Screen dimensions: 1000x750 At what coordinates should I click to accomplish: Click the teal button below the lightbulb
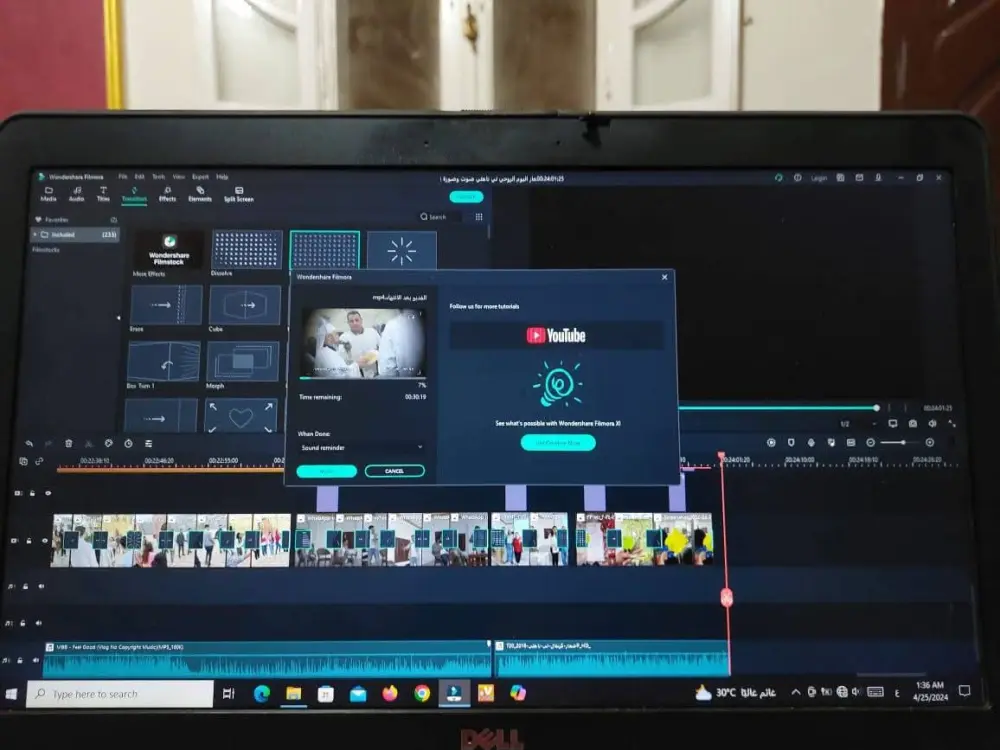[558, 442]
